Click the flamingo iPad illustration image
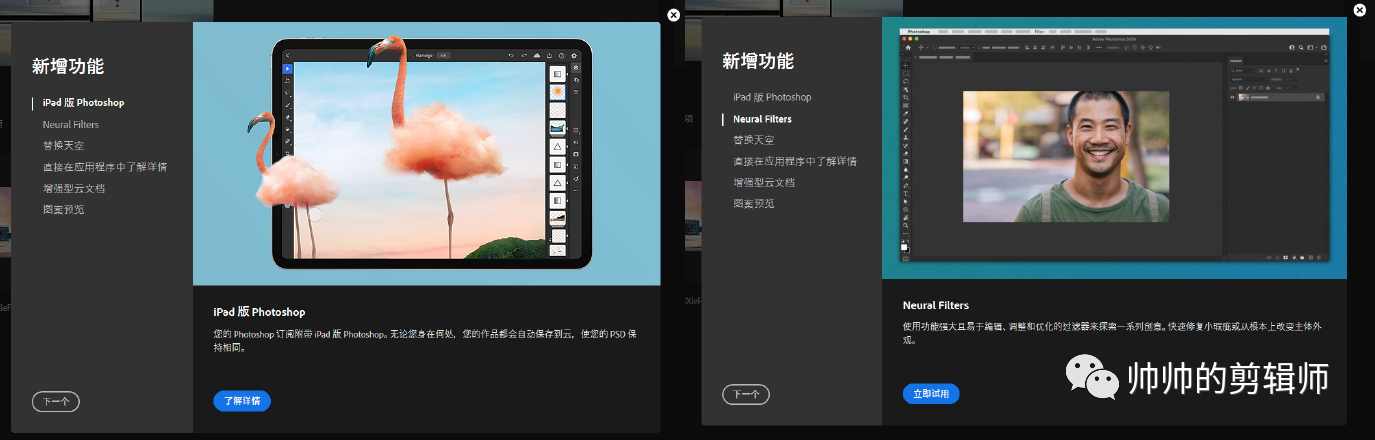The height and width of the screenshot is (440, 1375). 427,154
